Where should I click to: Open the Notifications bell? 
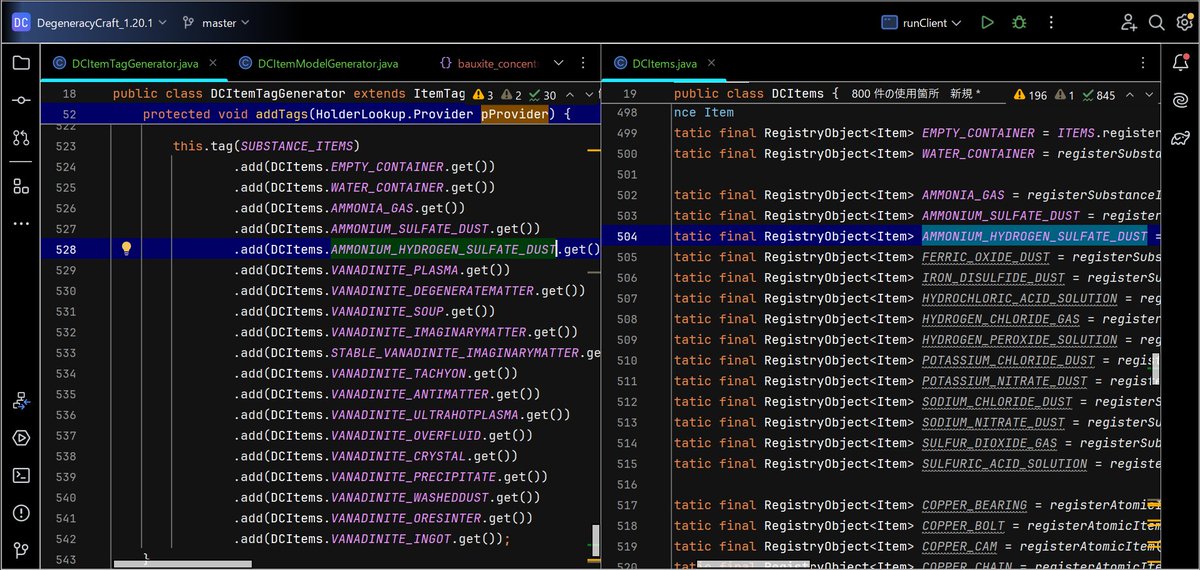tap(1180, 63)
